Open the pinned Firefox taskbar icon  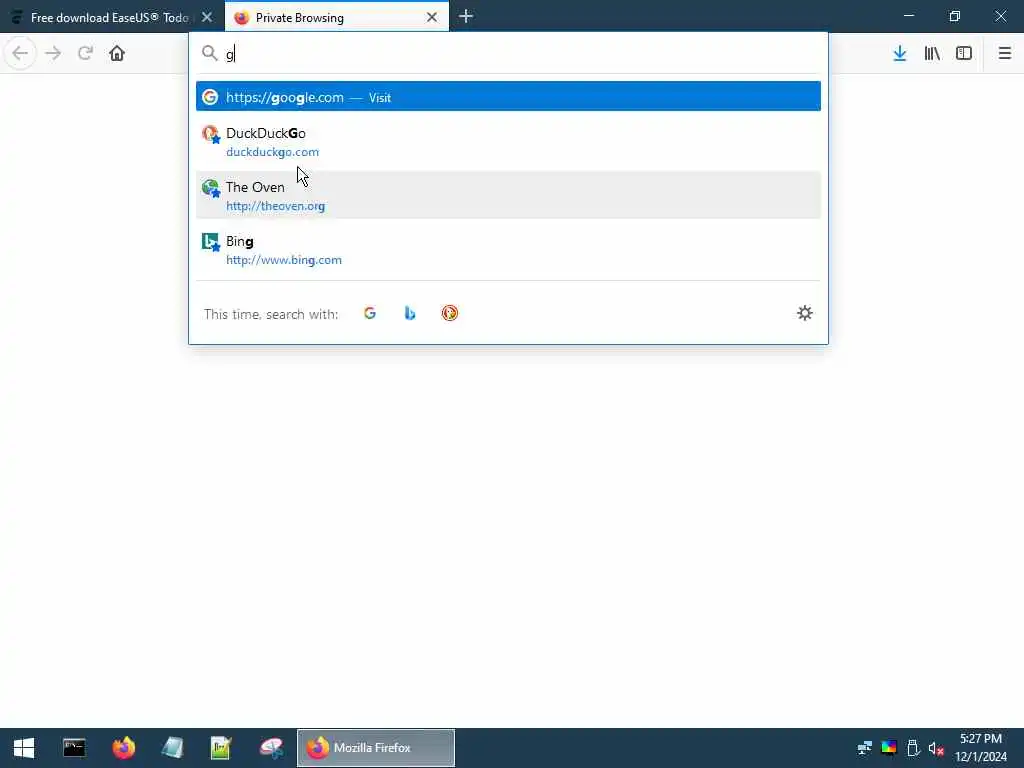tap(123, 748)
